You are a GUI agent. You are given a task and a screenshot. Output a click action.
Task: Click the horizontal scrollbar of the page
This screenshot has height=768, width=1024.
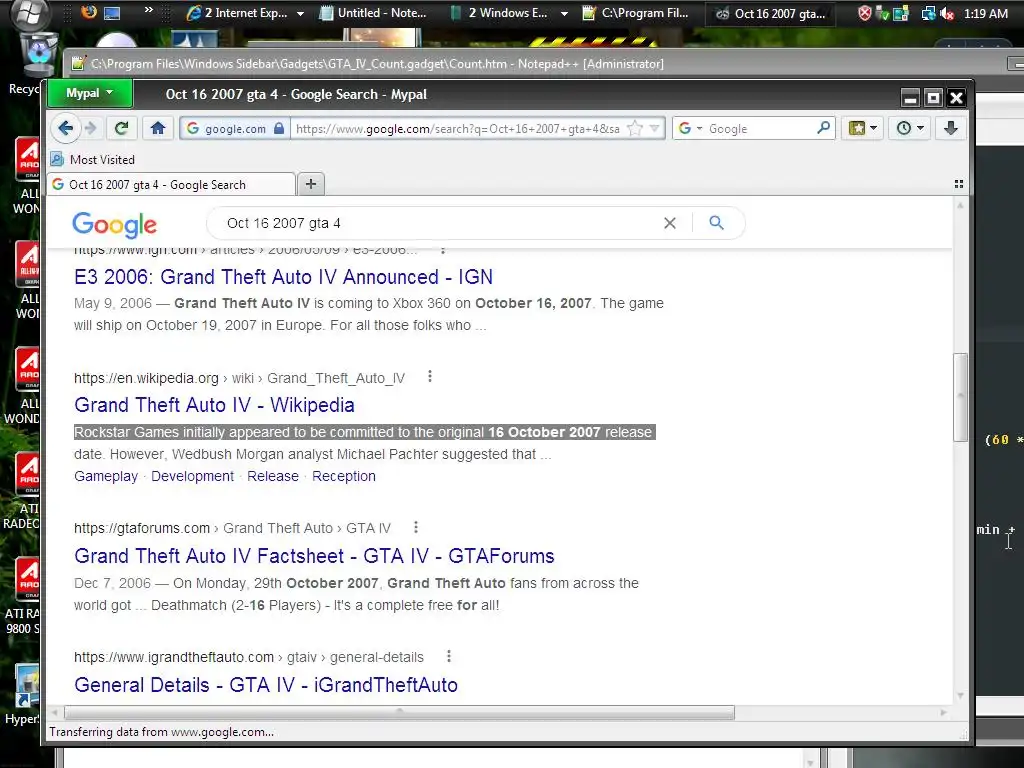(399, 712)
